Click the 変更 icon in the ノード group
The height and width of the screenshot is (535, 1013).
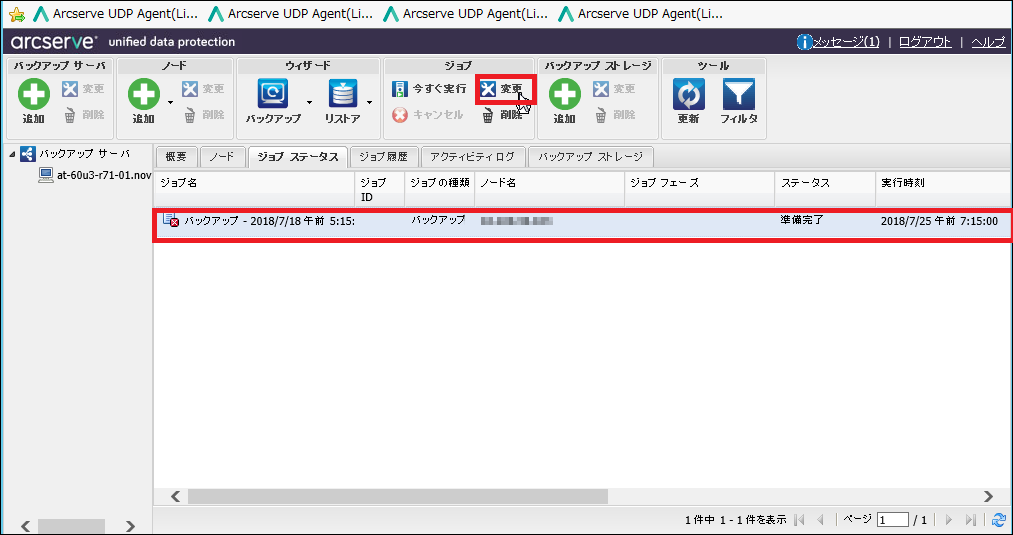click(x=190, y=89)
